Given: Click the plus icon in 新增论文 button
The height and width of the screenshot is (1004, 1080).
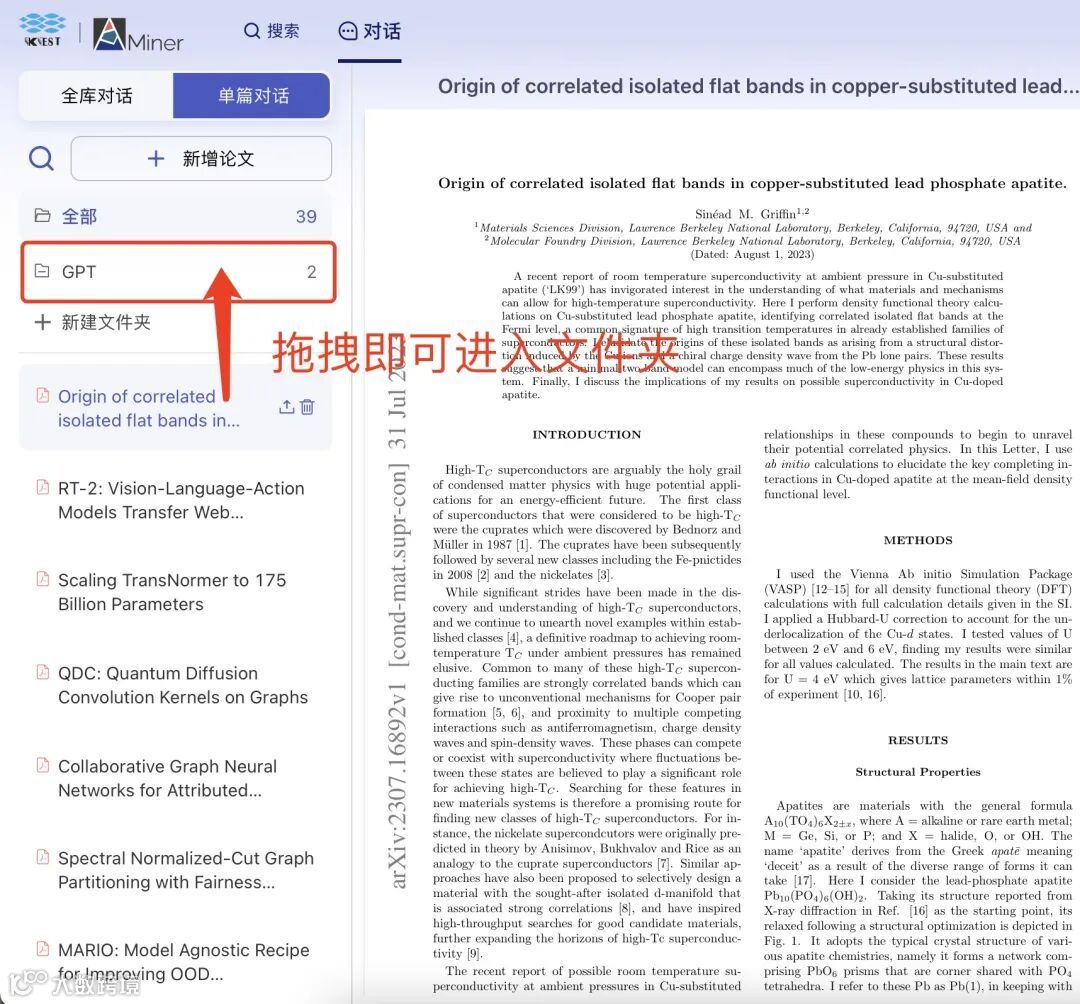Looking at the screenshot, I should (x=156, y=158).
